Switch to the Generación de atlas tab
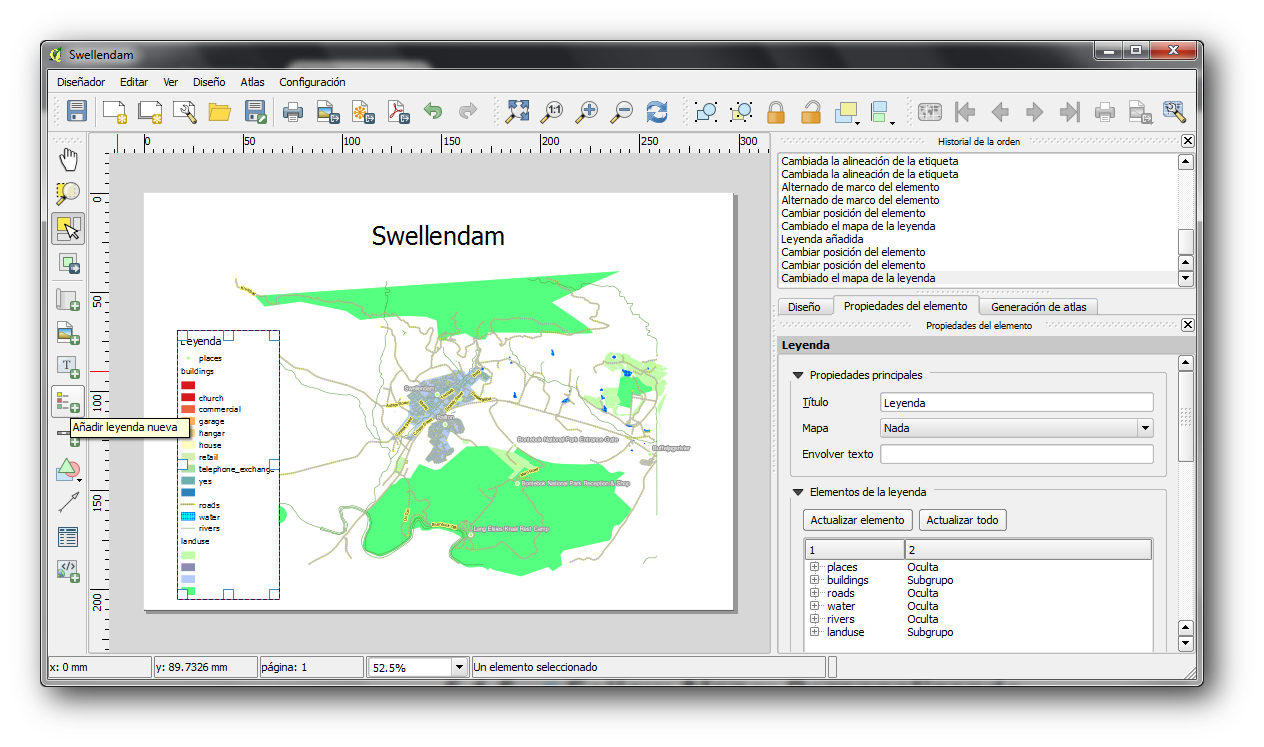This screenshot has height=747, width=1264. point(1038,307)
